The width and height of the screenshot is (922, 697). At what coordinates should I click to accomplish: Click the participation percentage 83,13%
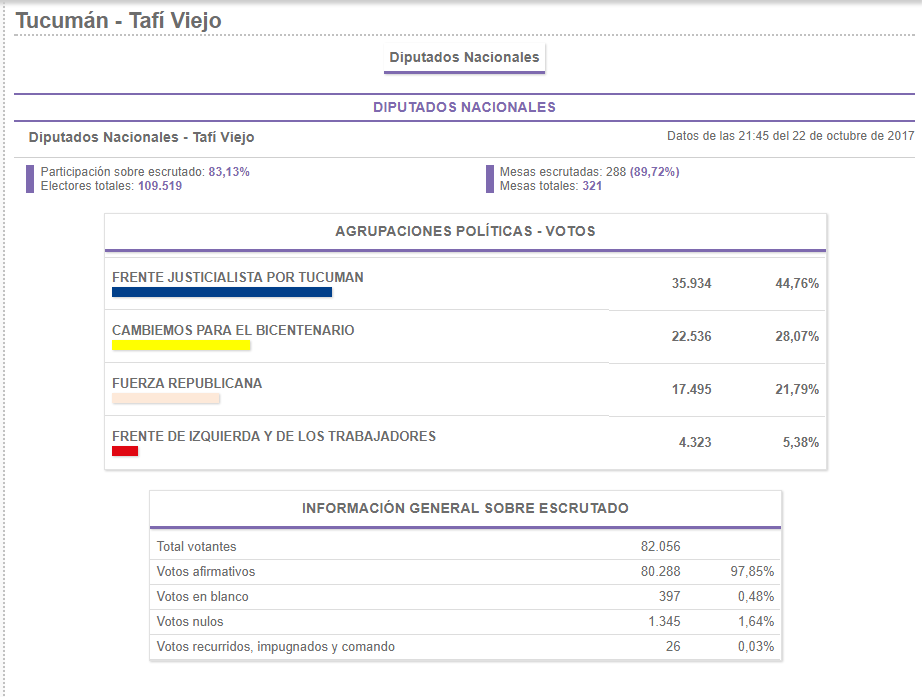229,172
